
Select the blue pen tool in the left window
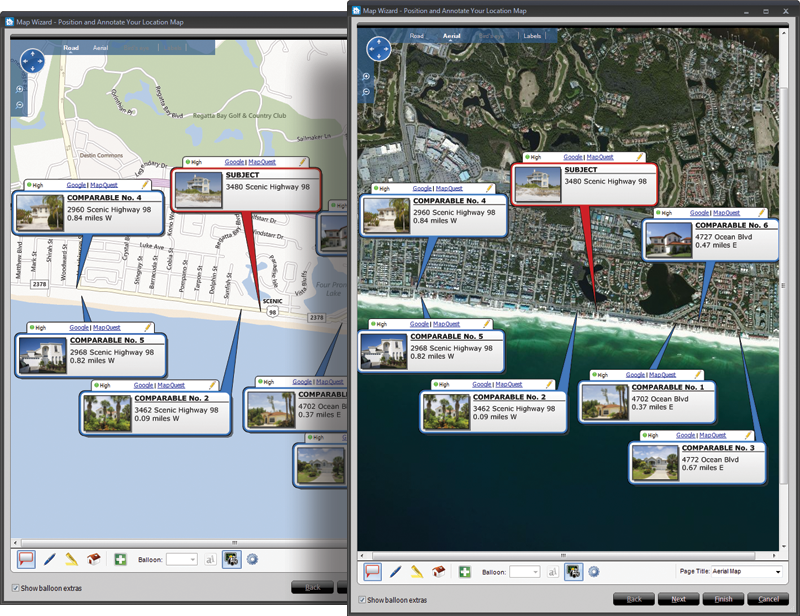[x=49, y=559]
